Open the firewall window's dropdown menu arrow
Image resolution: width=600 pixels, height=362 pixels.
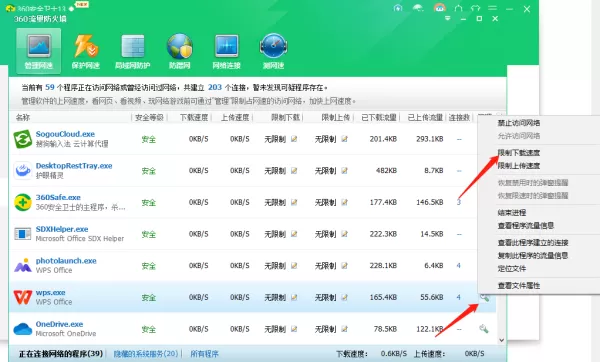[447, 18]
